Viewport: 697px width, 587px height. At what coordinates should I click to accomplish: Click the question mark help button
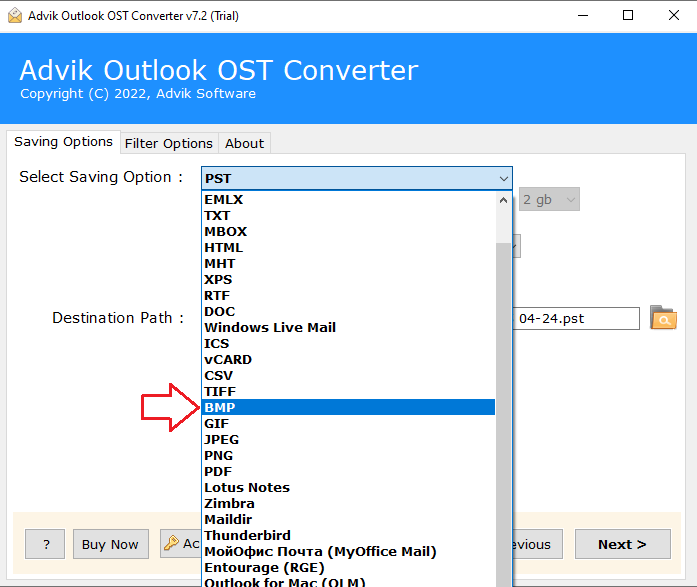tap(45, 544)
